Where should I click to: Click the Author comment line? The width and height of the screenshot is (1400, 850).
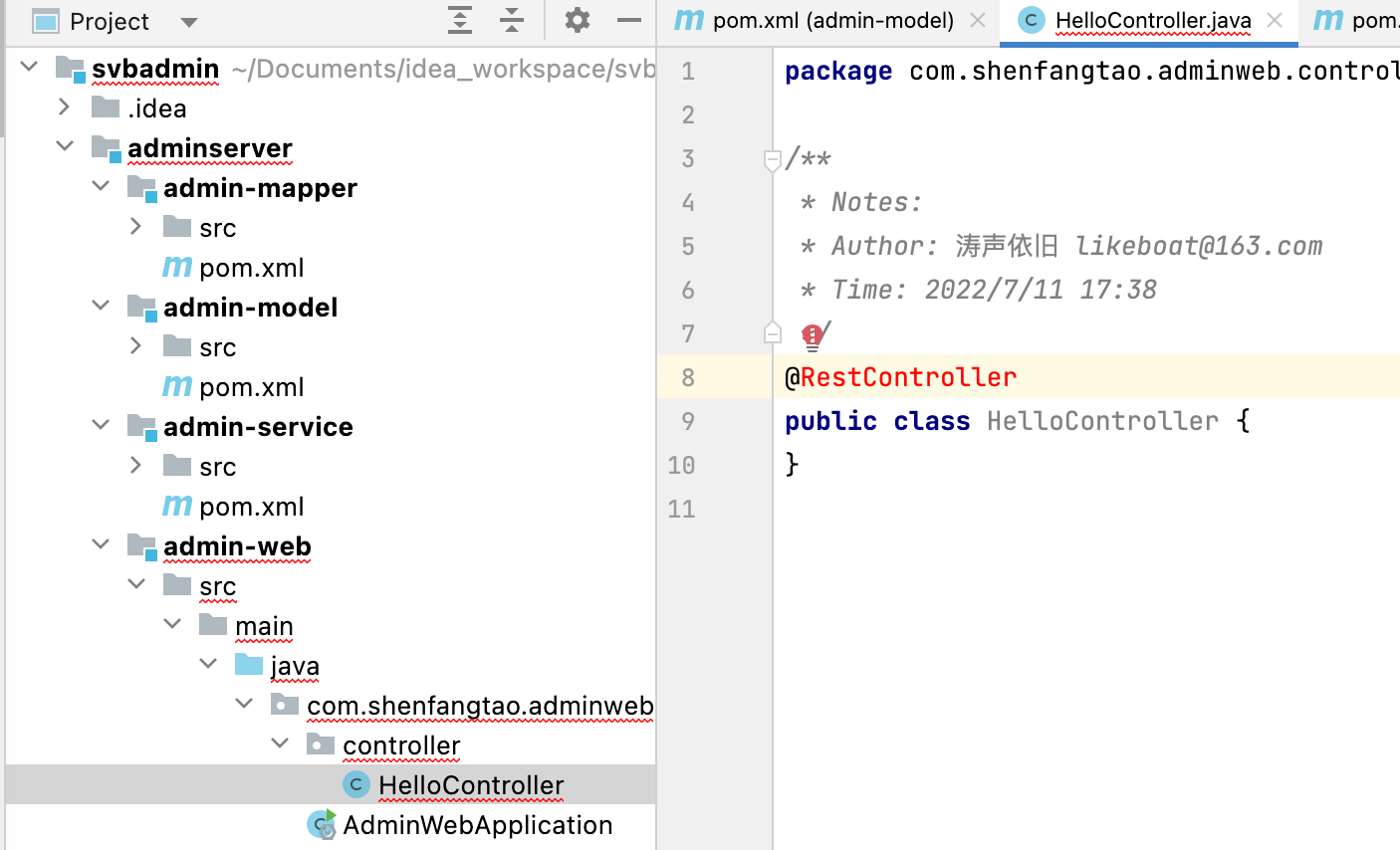pos(1061,246)
